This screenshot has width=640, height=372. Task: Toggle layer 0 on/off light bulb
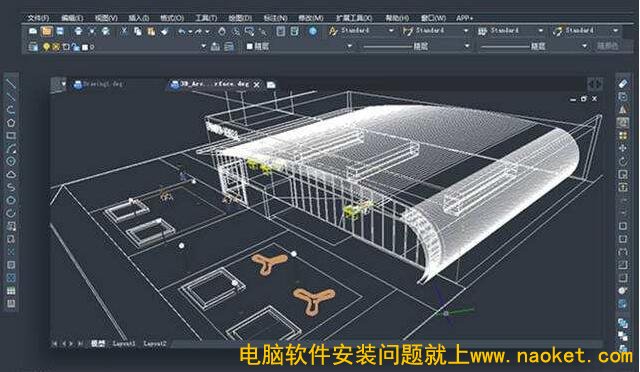coord(46,47)
